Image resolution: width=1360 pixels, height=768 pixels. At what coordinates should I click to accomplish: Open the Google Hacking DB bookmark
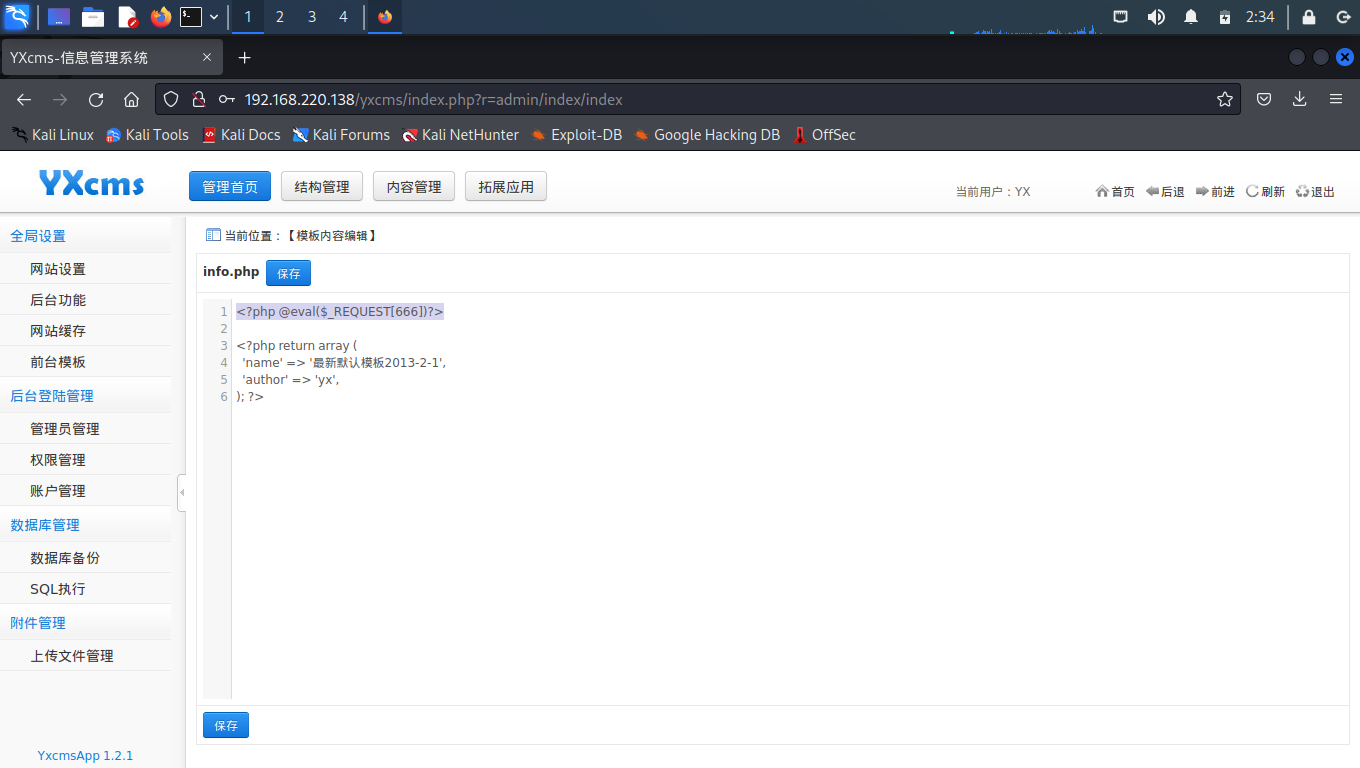[707, 135]
